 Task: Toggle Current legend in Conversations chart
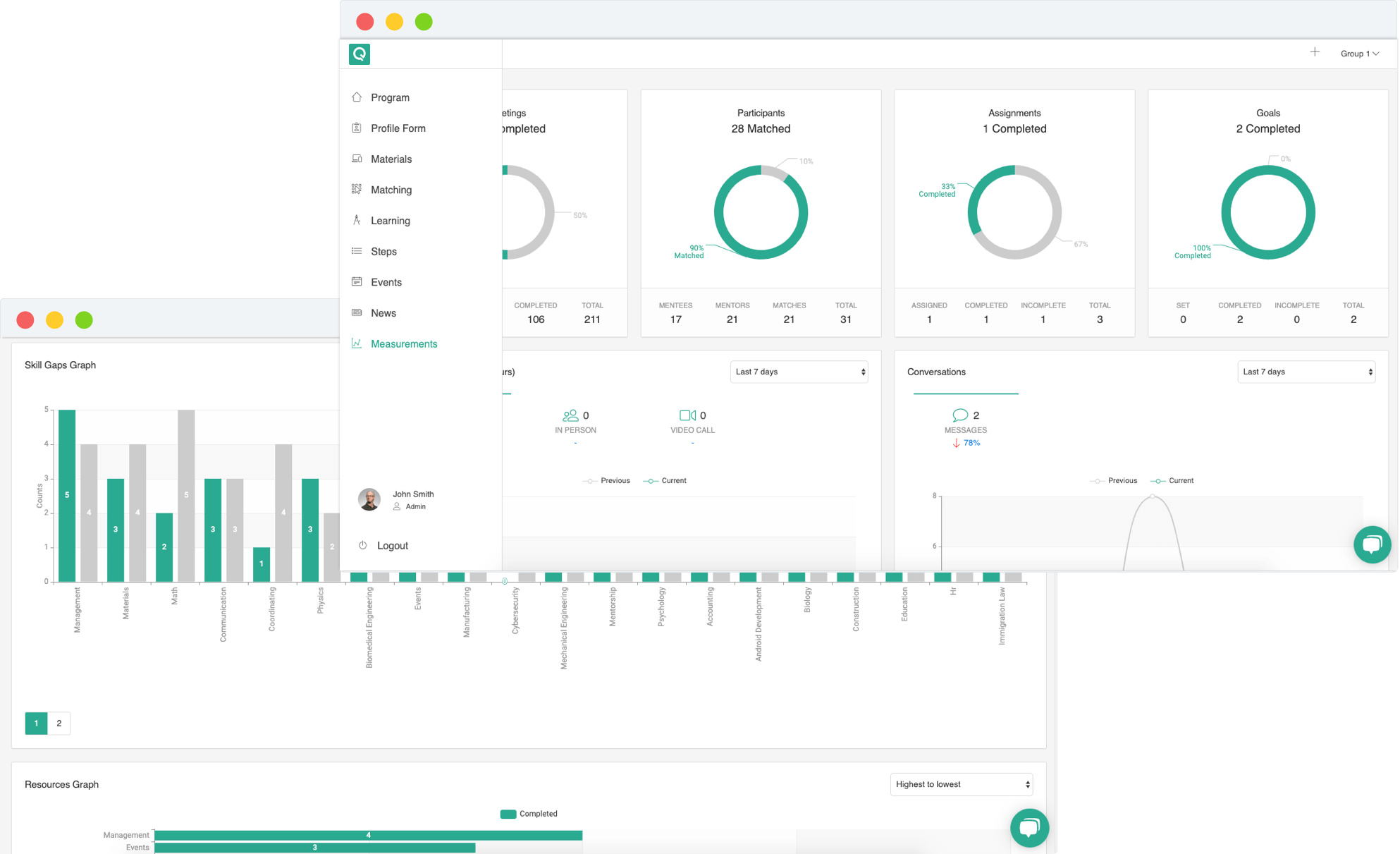pos(1172,480)
